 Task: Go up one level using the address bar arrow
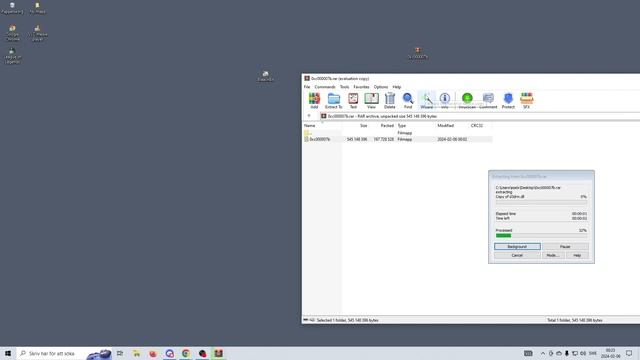(x=309, y=116)
